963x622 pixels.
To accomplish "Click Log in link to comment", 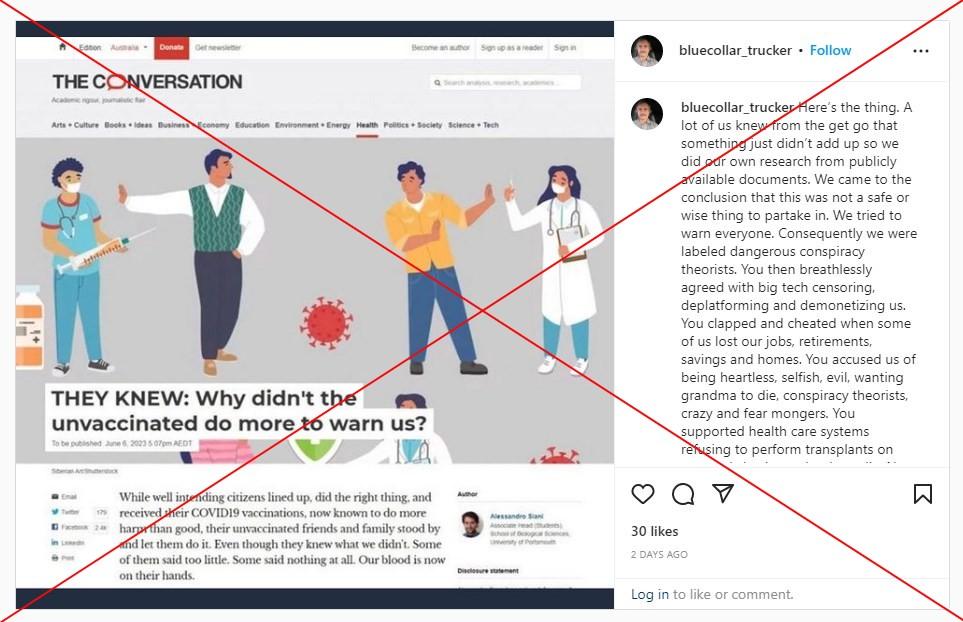I will click(650, 594).
